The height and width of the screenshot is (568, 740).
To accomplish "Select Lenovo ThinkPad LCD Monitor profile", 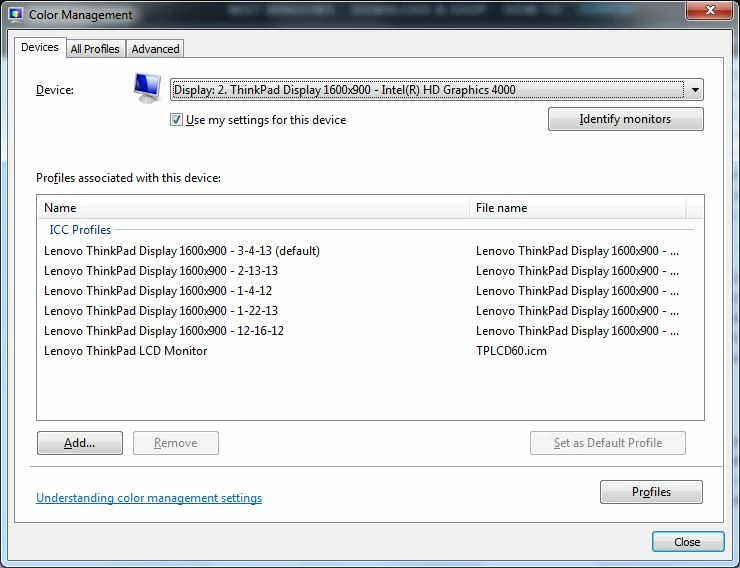I will [x=126, y=351].
